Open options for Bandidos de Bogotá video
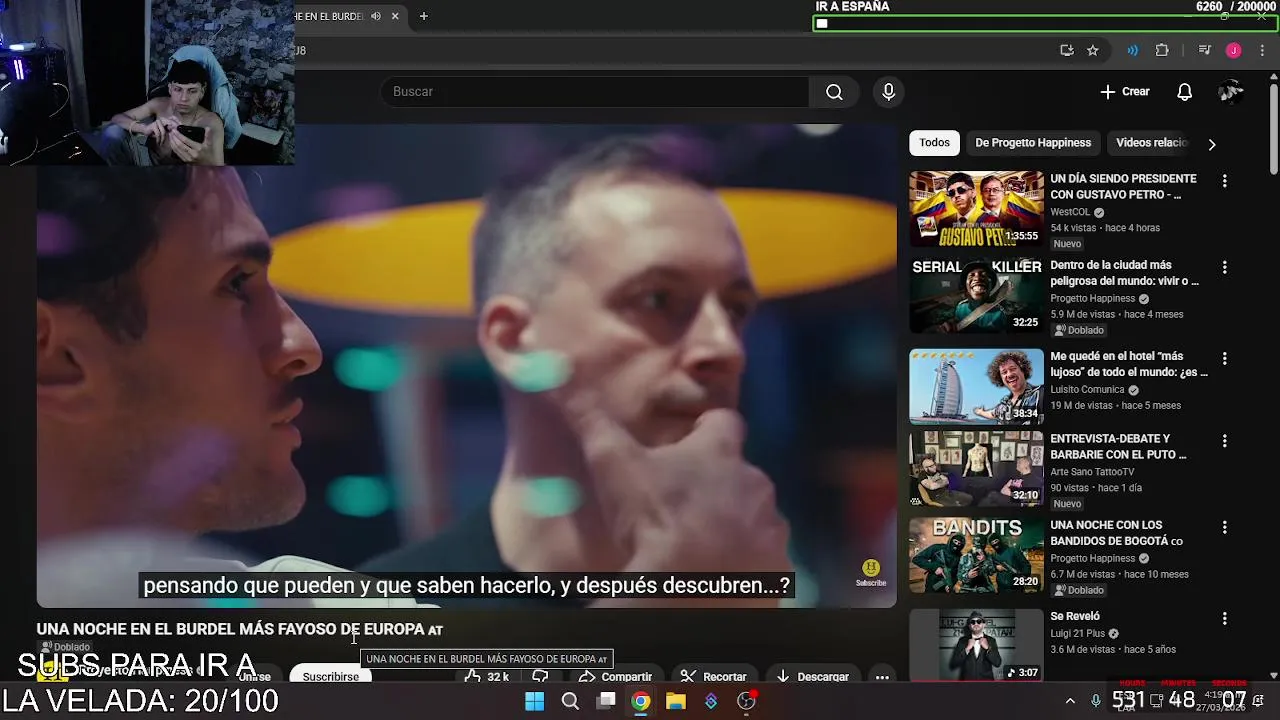Viewport: 1280px width, 720px height. point(1224,527)
